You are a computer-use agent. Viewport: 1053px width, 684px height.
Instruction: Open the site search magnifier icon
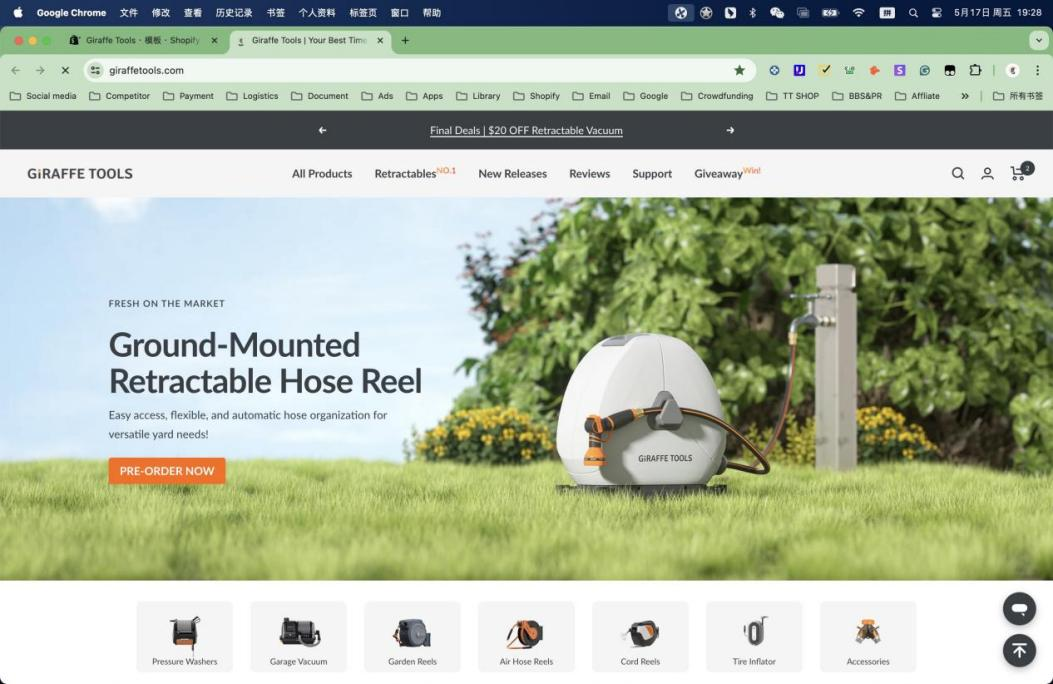coord(958,174)
